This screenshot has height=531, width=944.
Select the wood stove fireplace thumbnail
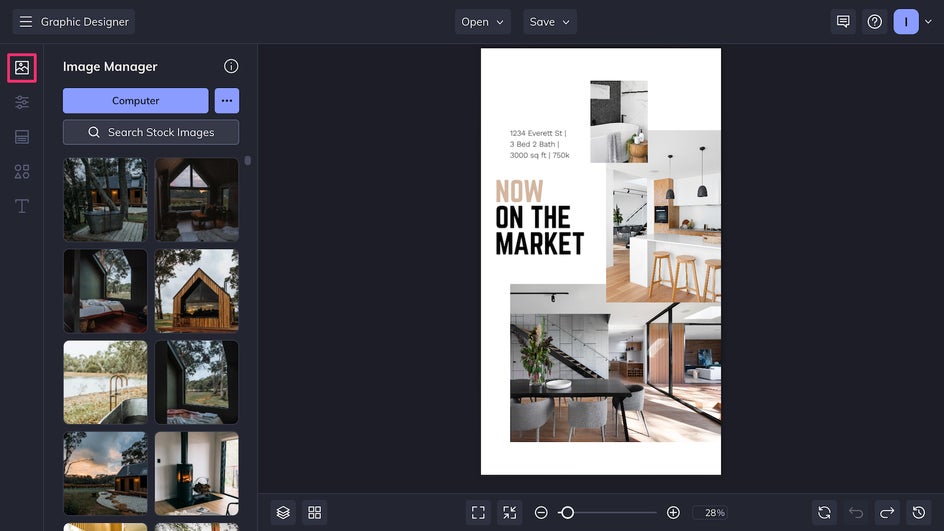(197, 473)
